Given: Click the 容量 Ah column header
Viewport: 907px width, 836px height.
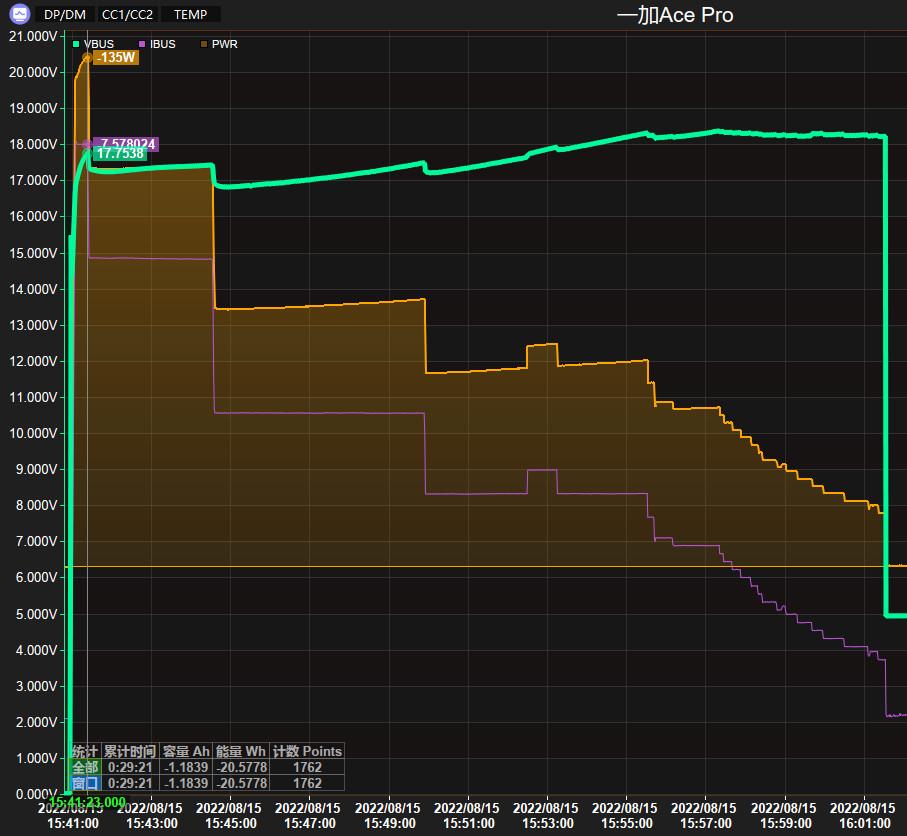Looking at the screenshot, I should 186,751.
